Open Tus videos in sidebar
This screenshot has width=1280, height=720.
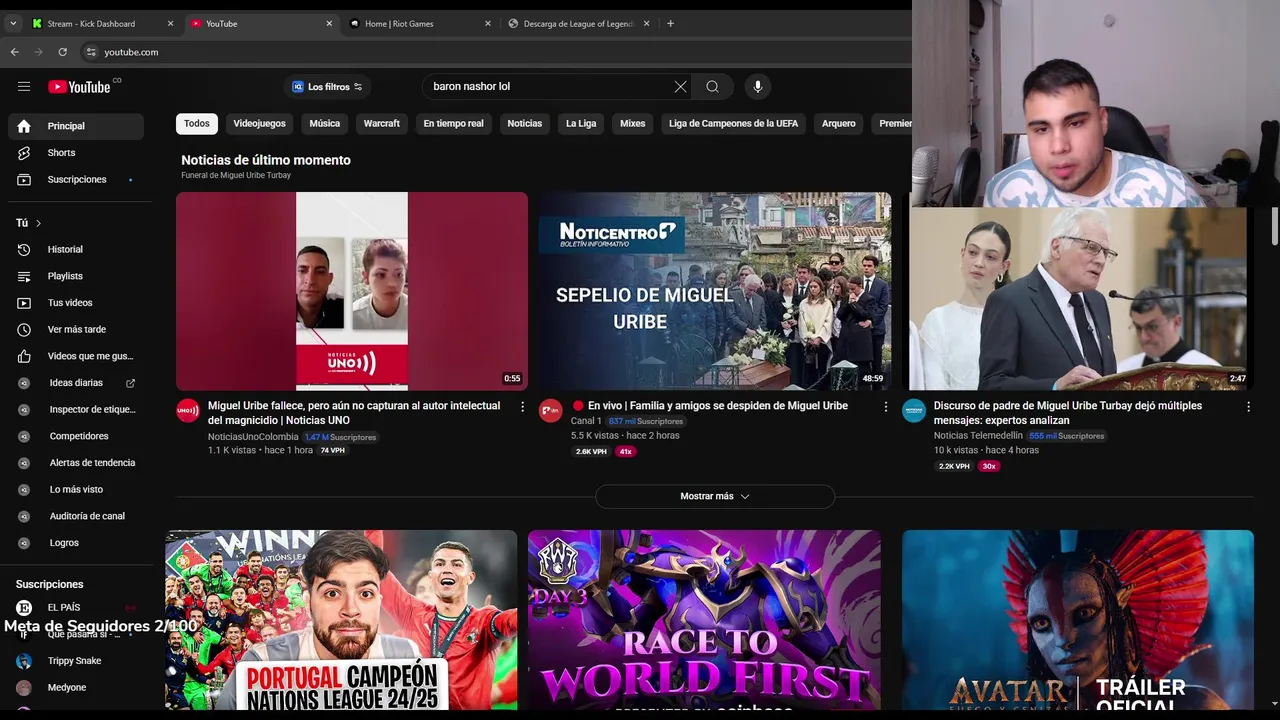click(76, 303)
